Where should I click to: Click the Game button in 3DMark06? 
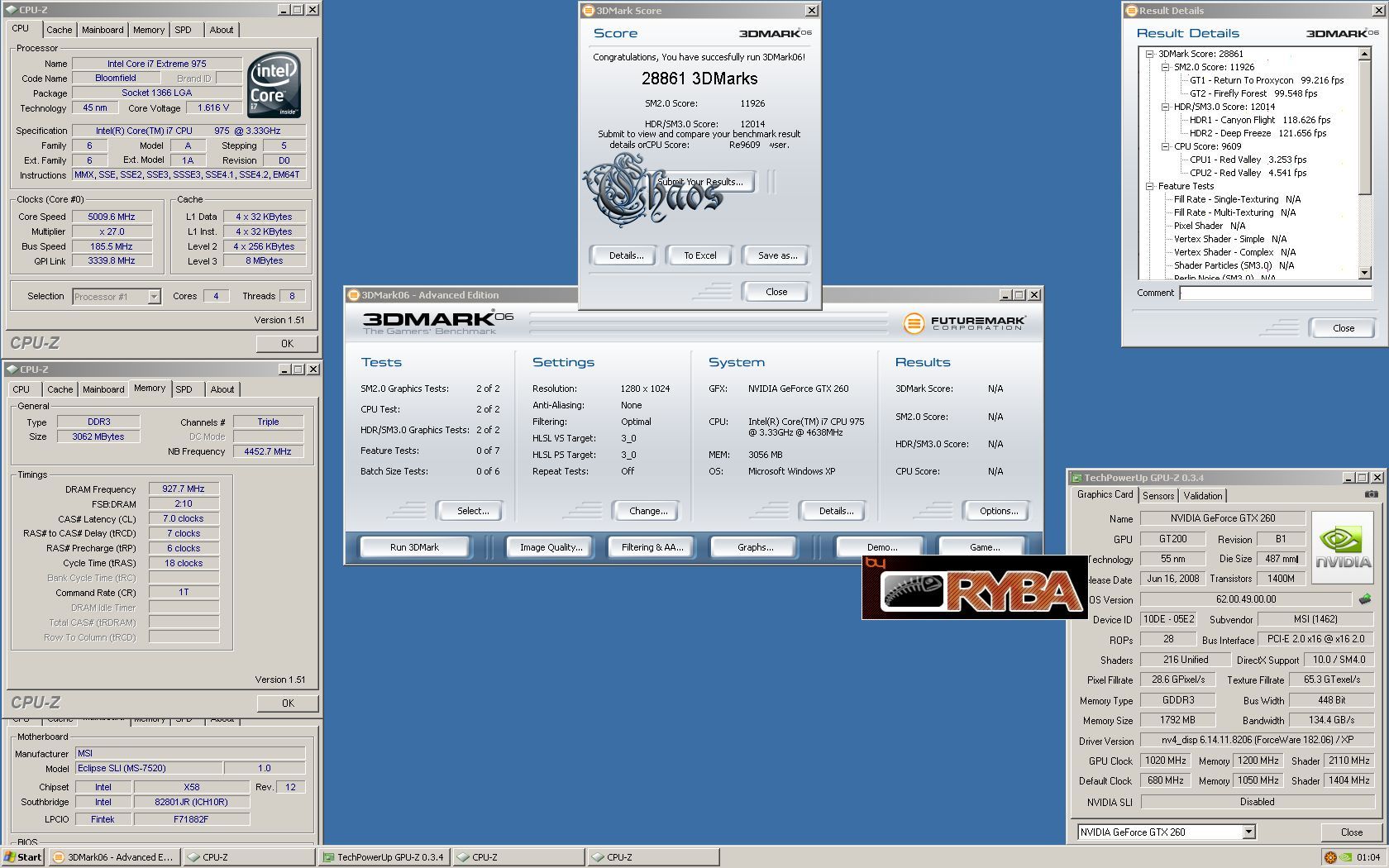click(x=984, y=547)
